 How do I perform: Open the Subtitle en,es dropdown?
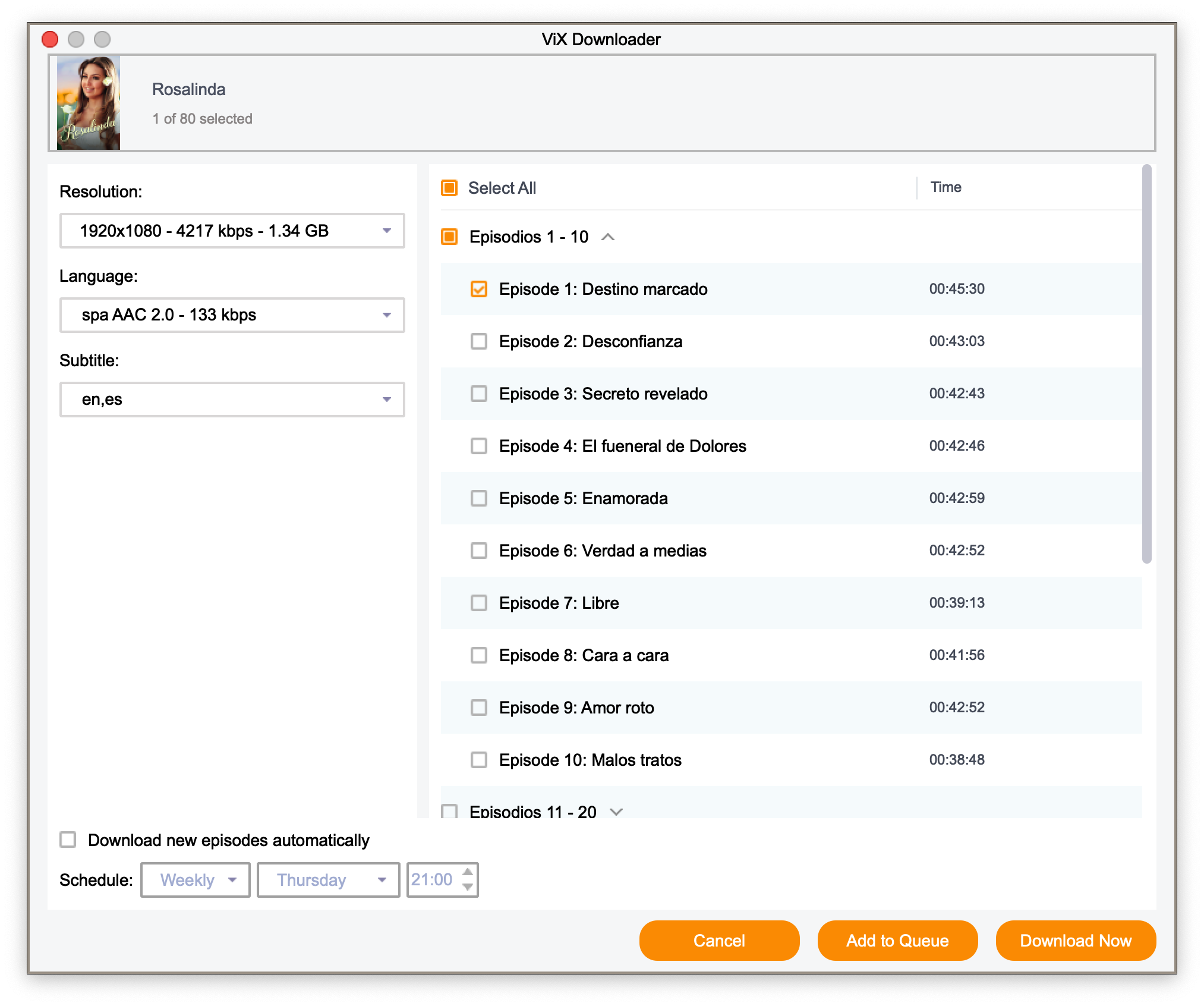tap(232, 400)
